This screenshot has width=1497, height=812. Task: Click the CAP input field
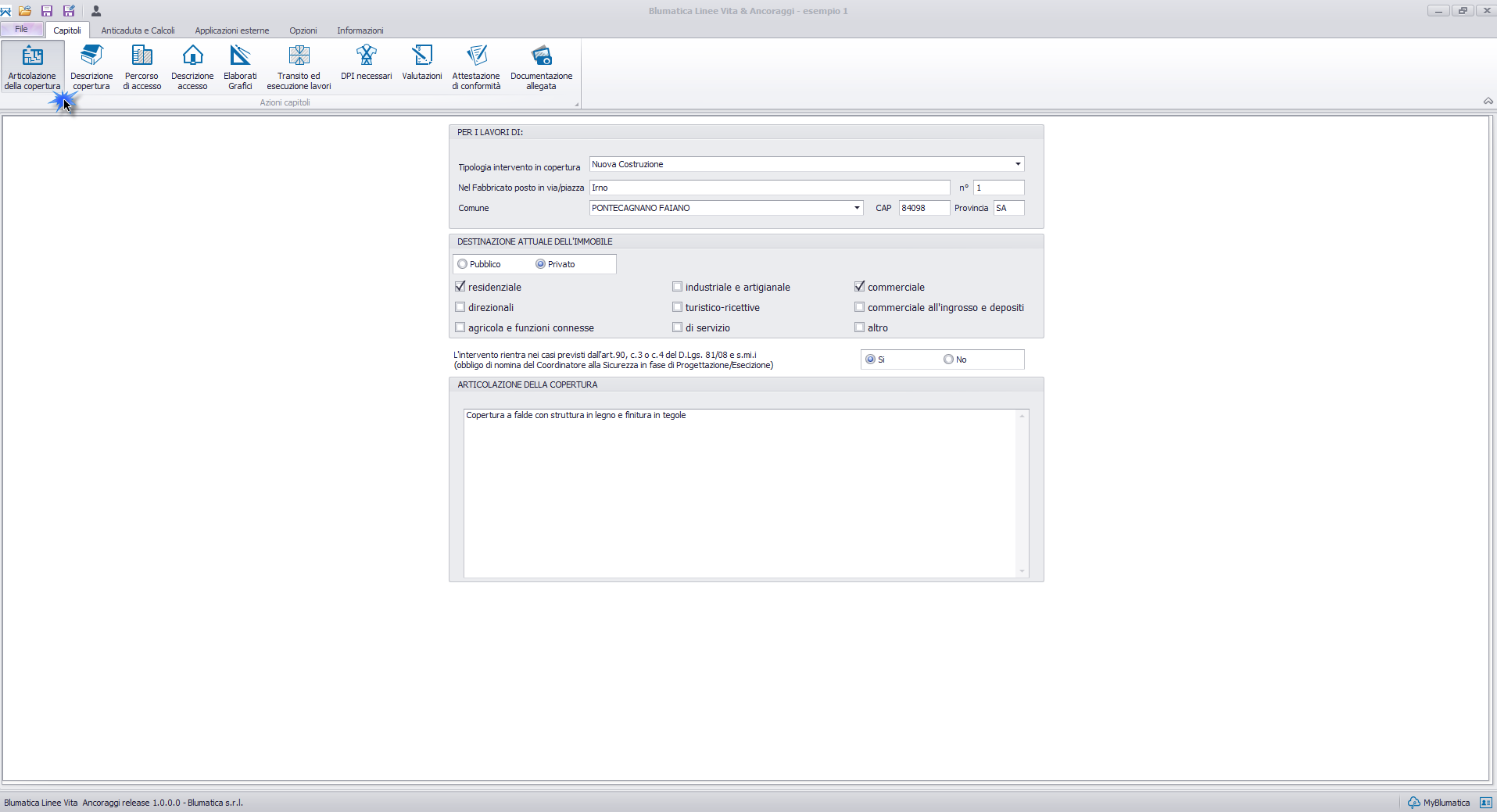pyautogui.click(x=924, y=208)
